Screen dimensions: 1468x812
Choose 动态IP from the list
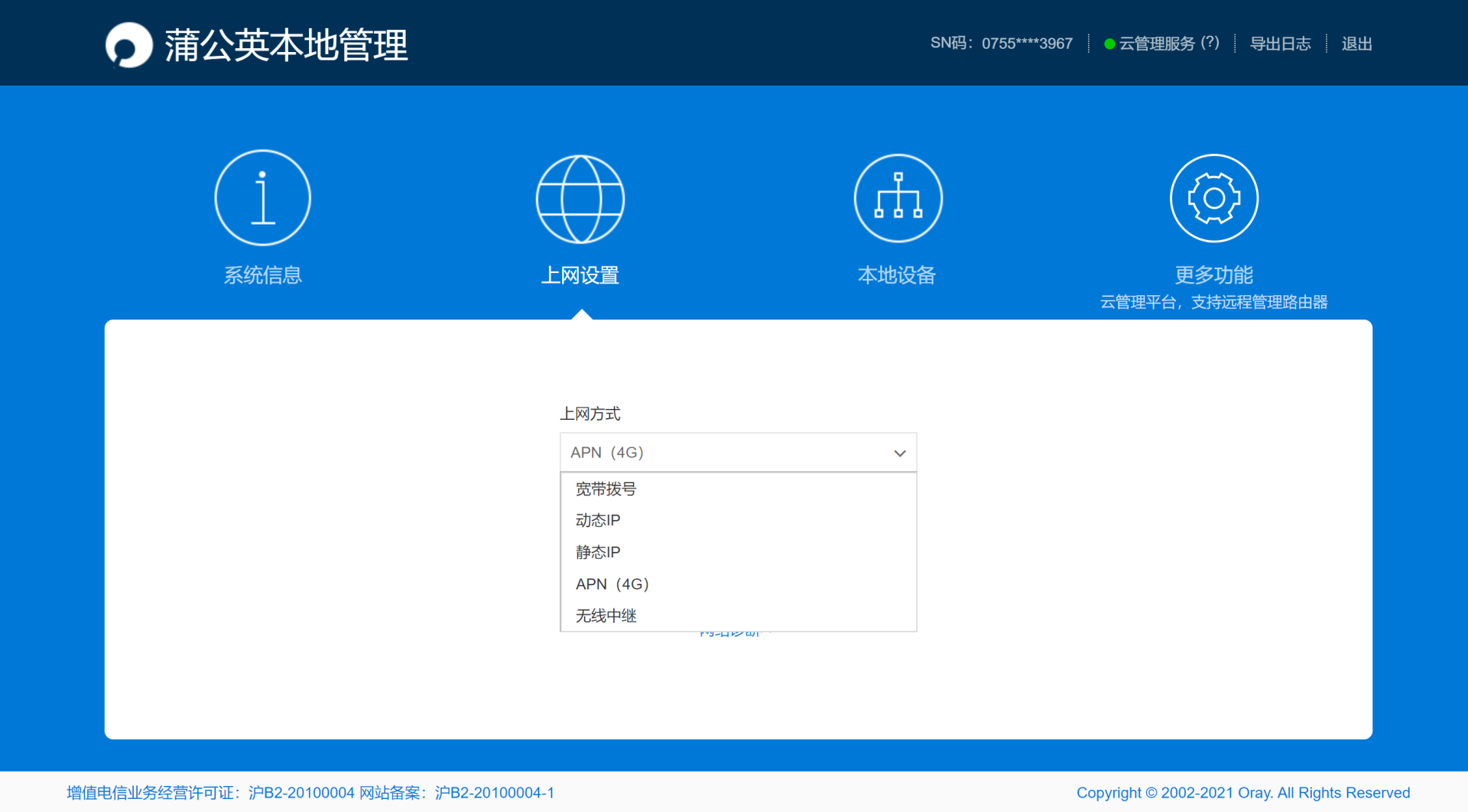[x=738, y=521]
